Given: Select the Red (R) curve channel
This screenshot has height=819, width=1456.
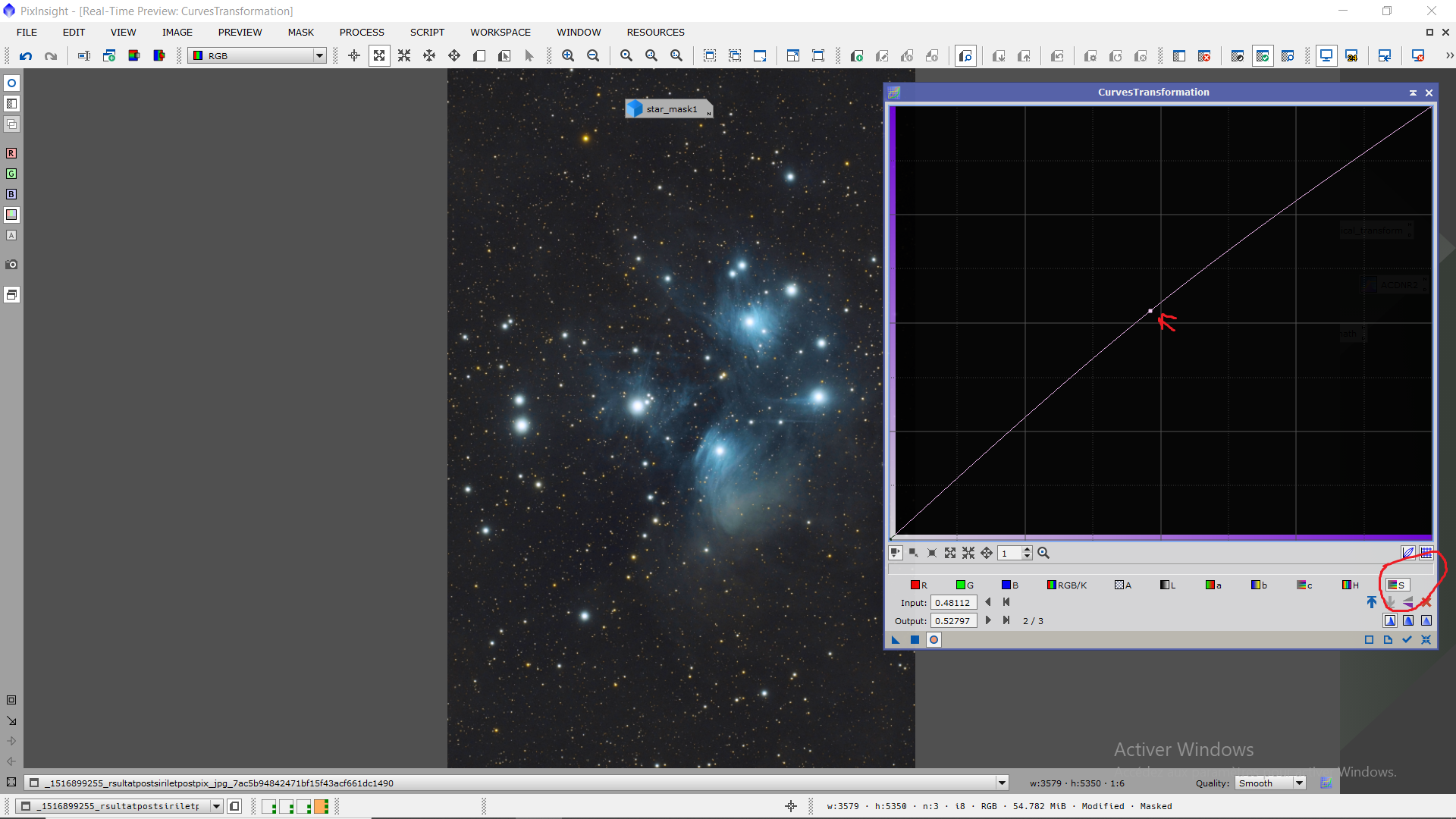Looking at the screenshot, I should click(918, 585).
